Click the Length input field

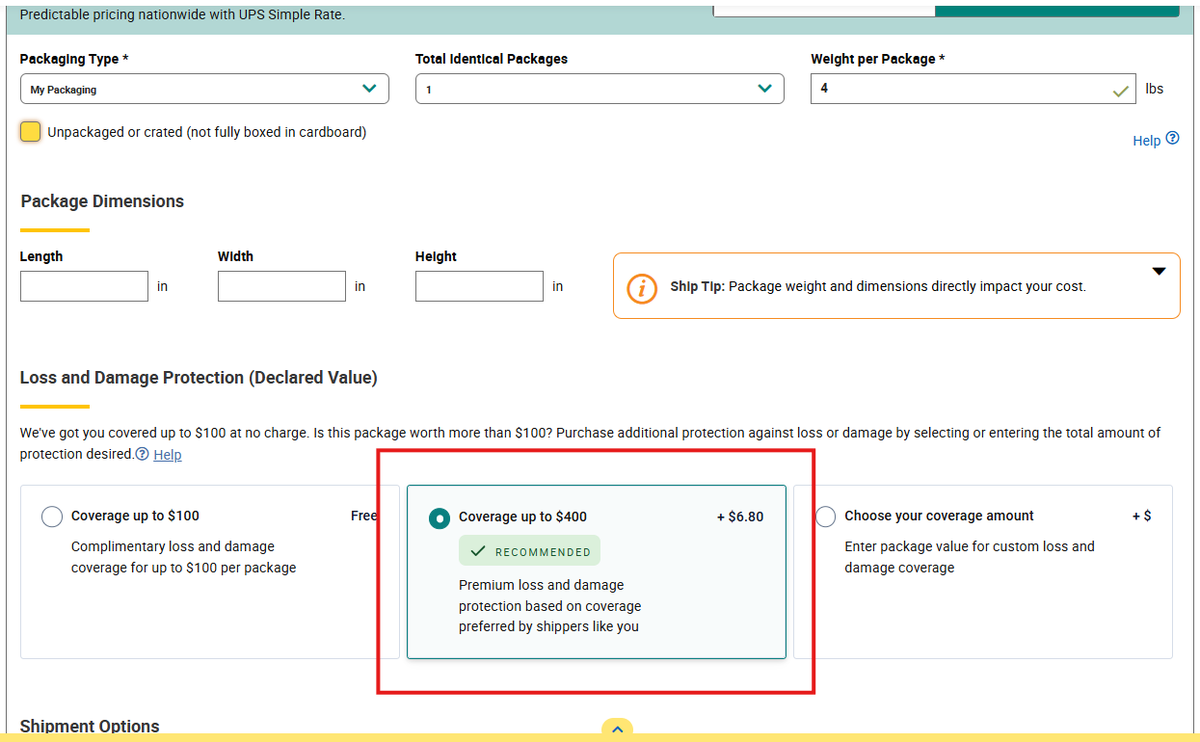point(84,286)
